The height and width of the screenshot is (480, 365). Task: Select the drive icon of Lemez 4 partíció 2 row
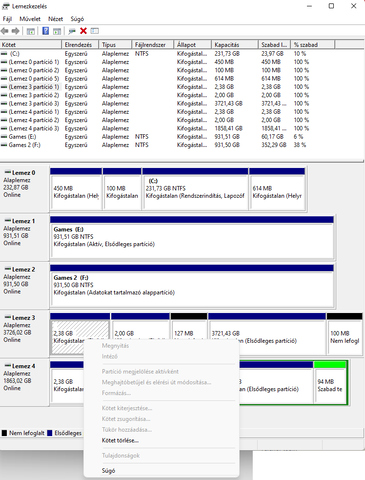(x=4, y=120)
